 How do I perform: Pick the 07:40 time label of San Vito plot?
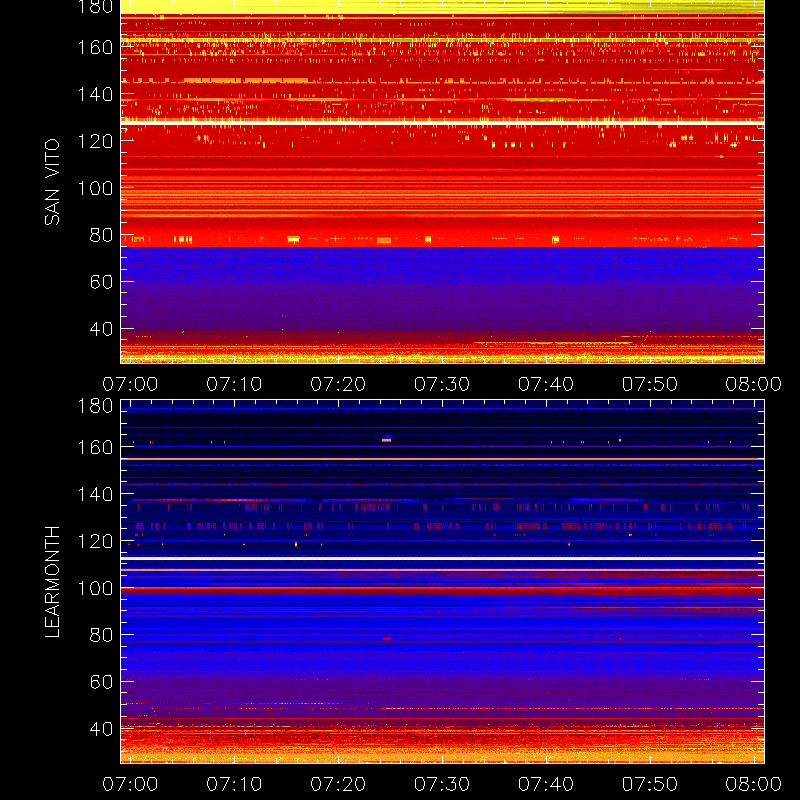[x=546, y=384]
